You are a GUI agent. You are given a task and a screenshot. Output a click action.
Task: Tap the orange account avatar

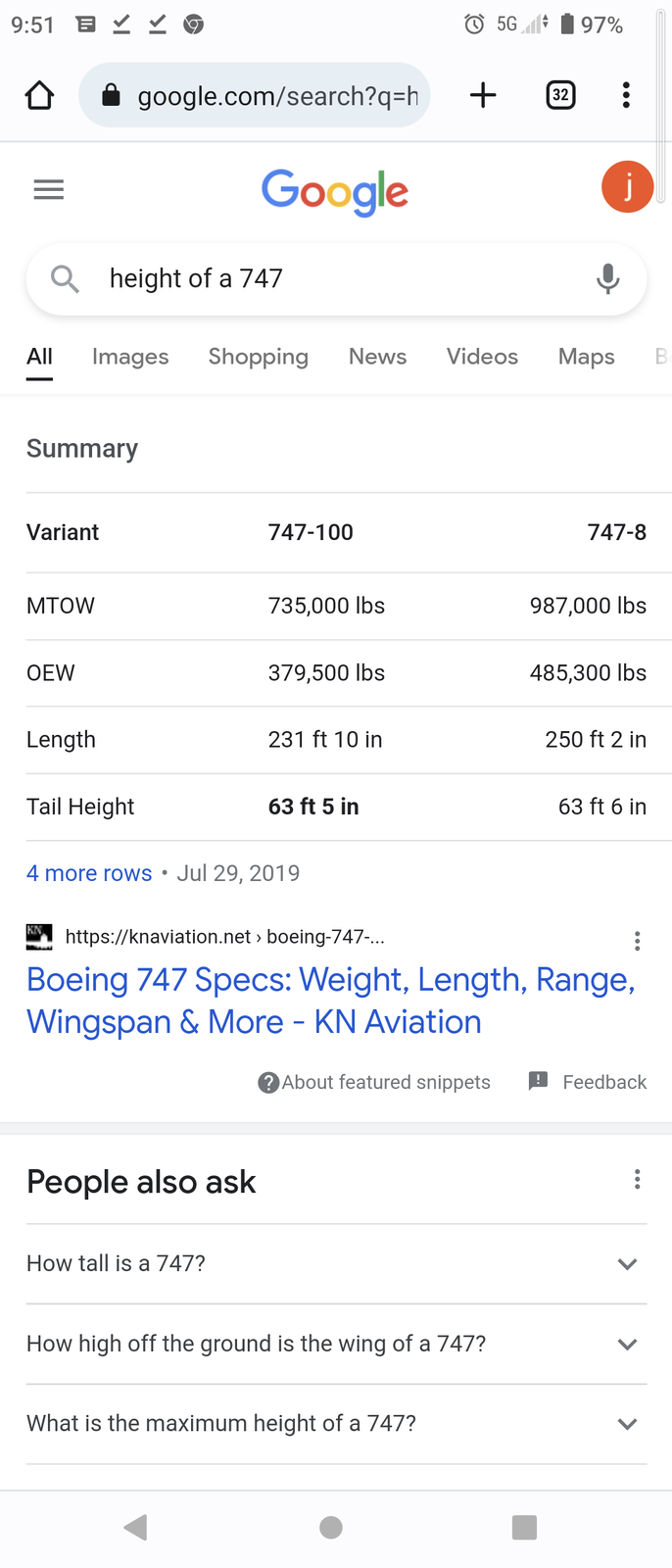(x=628, y=186)
